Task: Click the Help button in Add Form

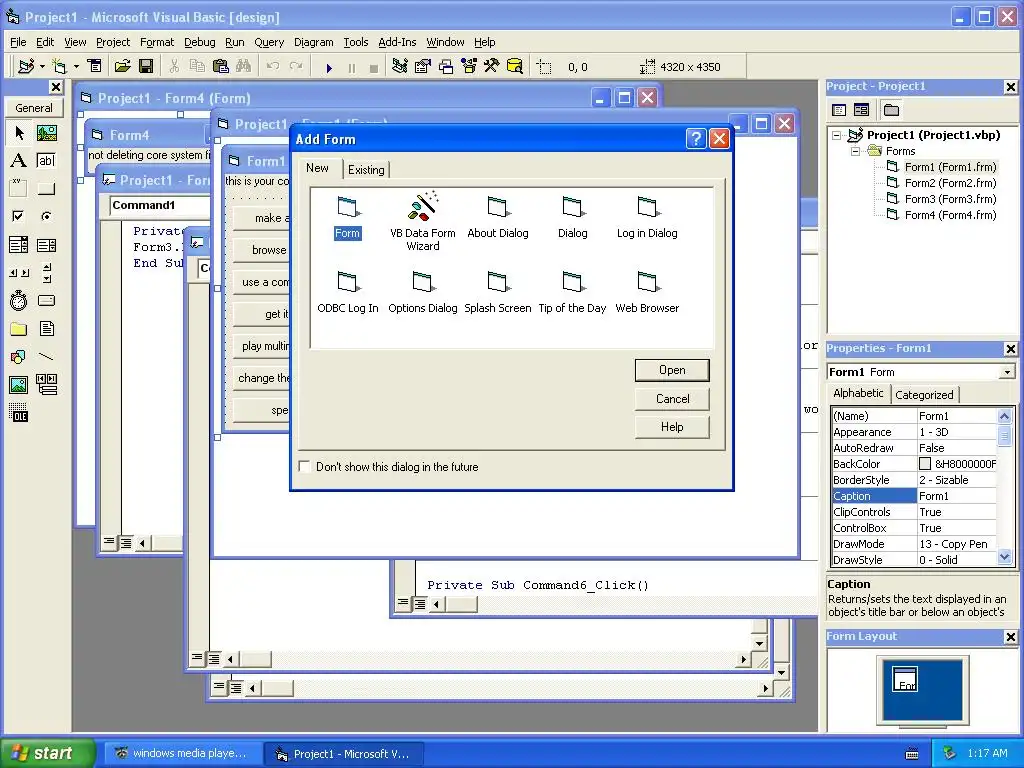Action: pyautogui.click(x=672, y=427)
